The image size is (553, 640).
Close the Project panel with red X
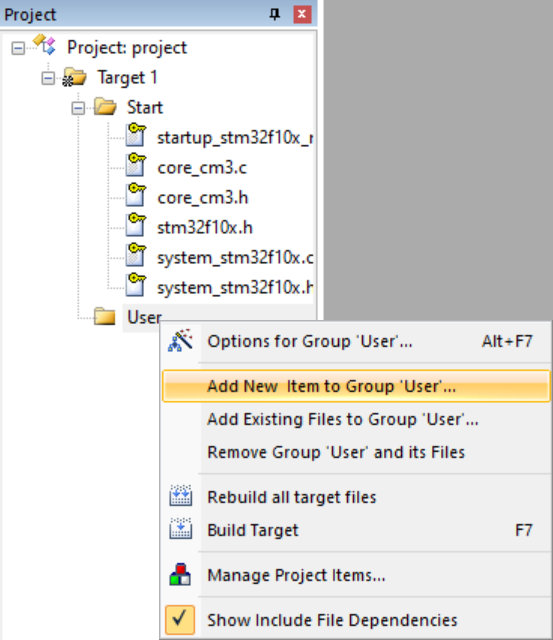(x=302, y=14)
